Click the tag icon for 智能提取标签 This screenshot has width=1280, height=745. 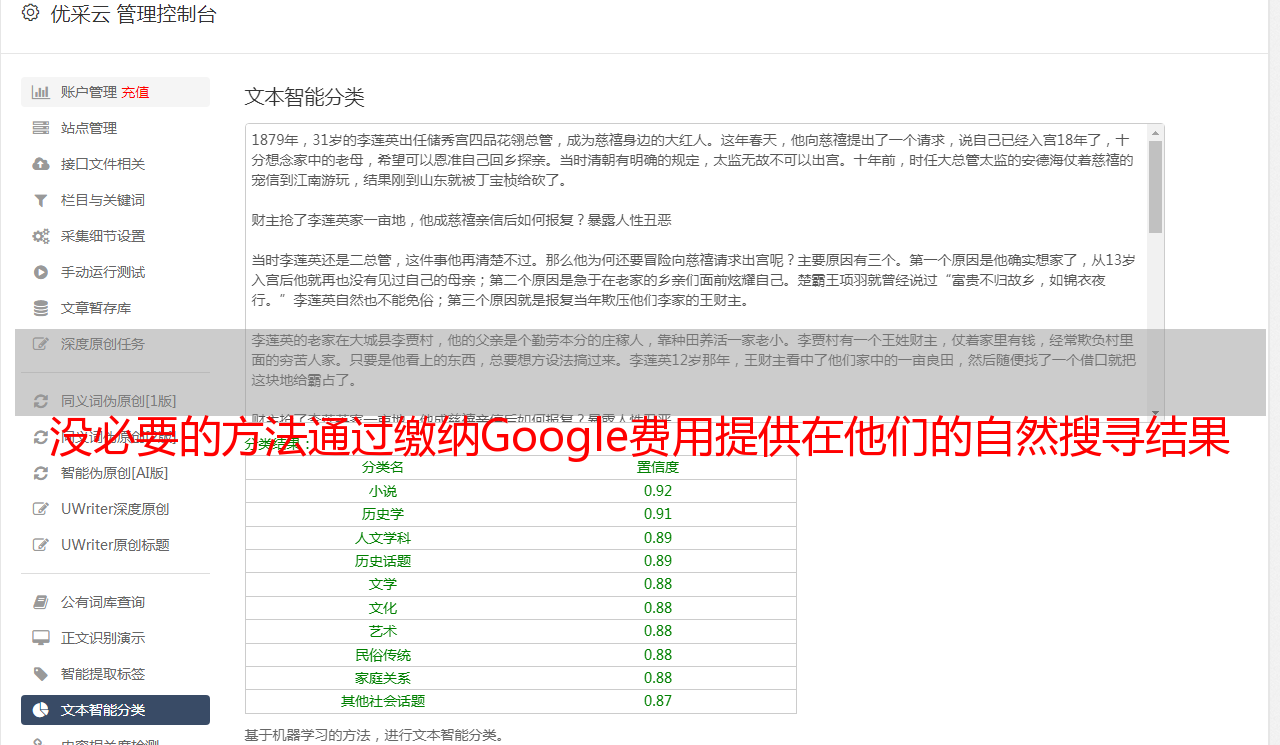pos(41,674)
